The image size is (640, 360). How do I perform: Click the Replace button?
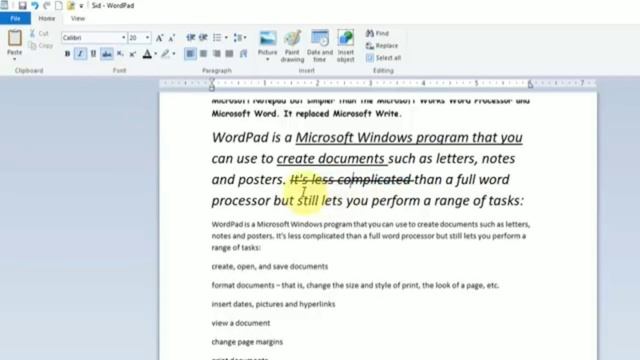click(382, 46)
